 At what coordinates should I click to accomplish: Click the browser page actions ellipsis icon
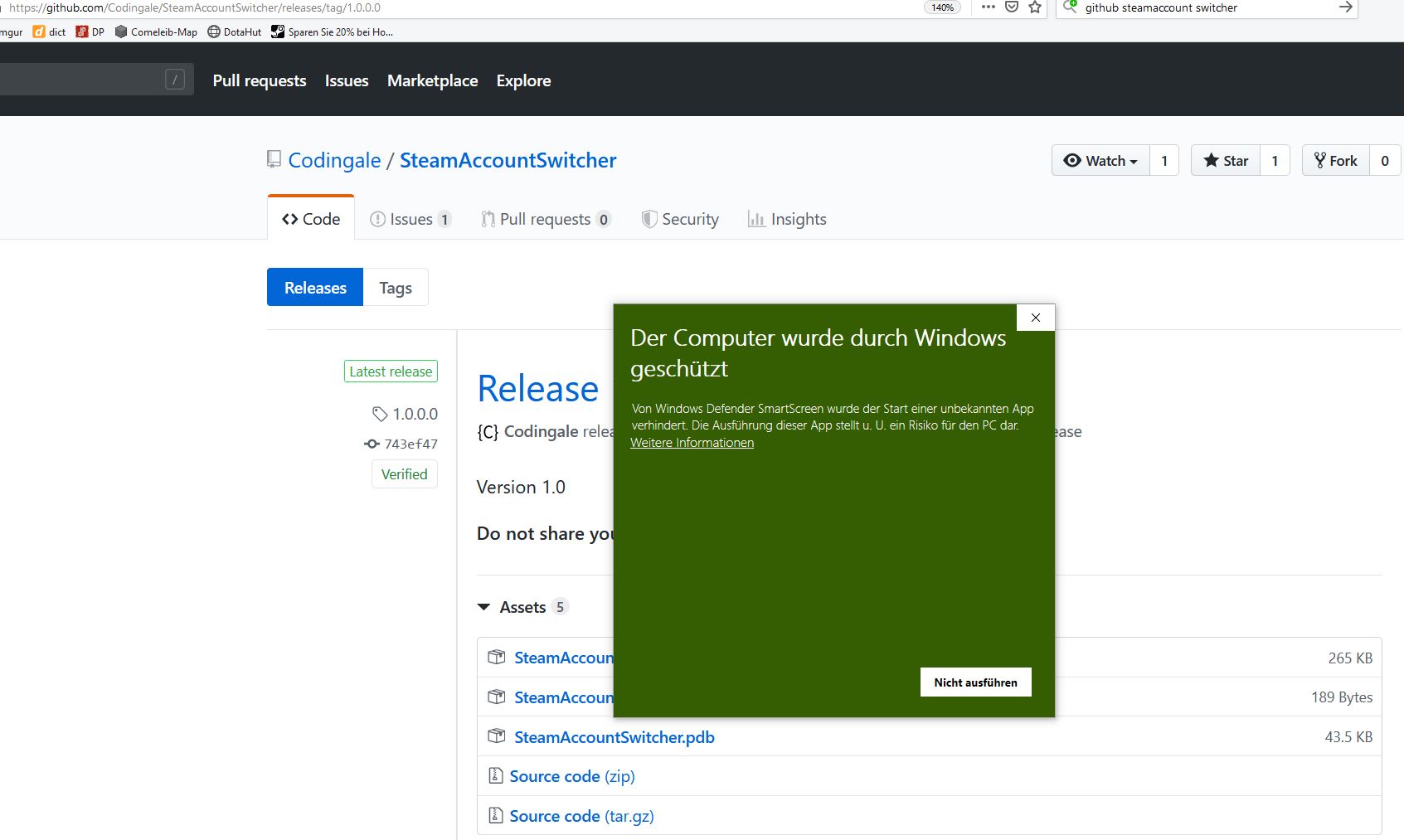tap(988, 7)
